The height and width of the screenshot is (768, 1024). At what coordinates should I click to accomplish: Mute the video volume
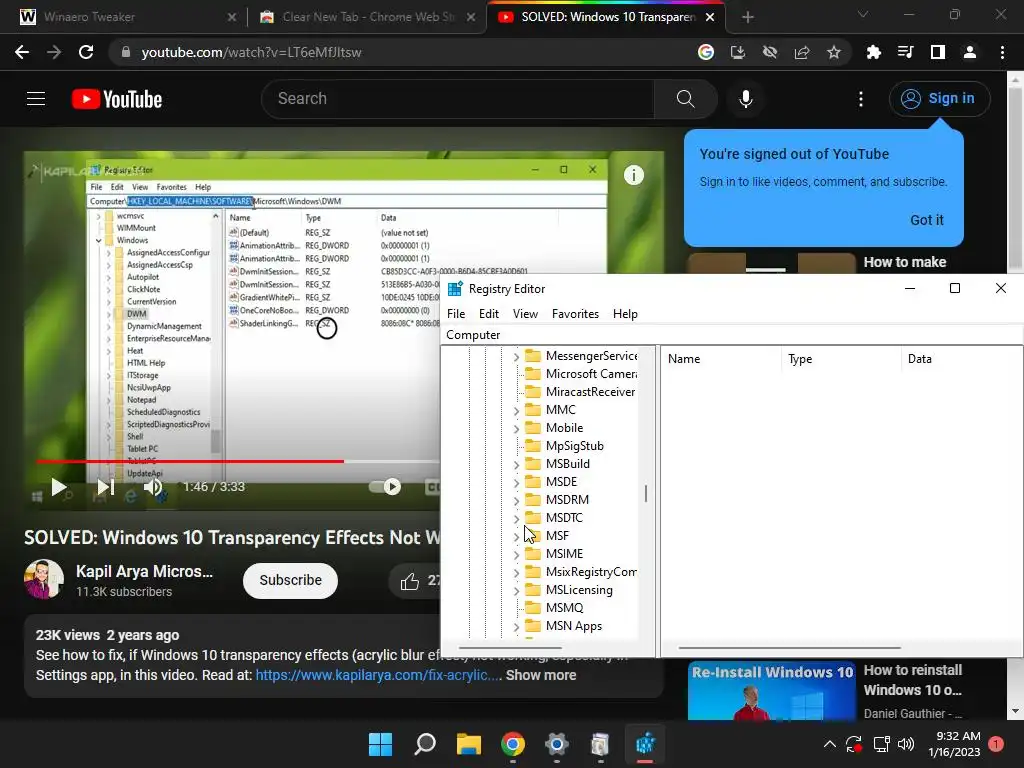(153, 487)
